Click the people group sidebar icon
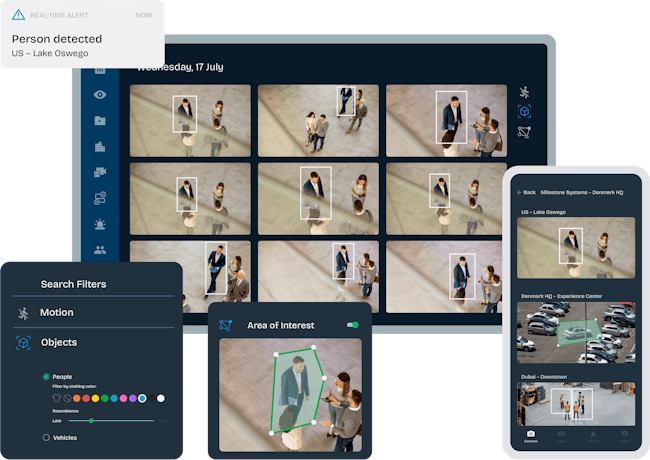This screenshot has width=650, height=460. click(x=100, y=250)
